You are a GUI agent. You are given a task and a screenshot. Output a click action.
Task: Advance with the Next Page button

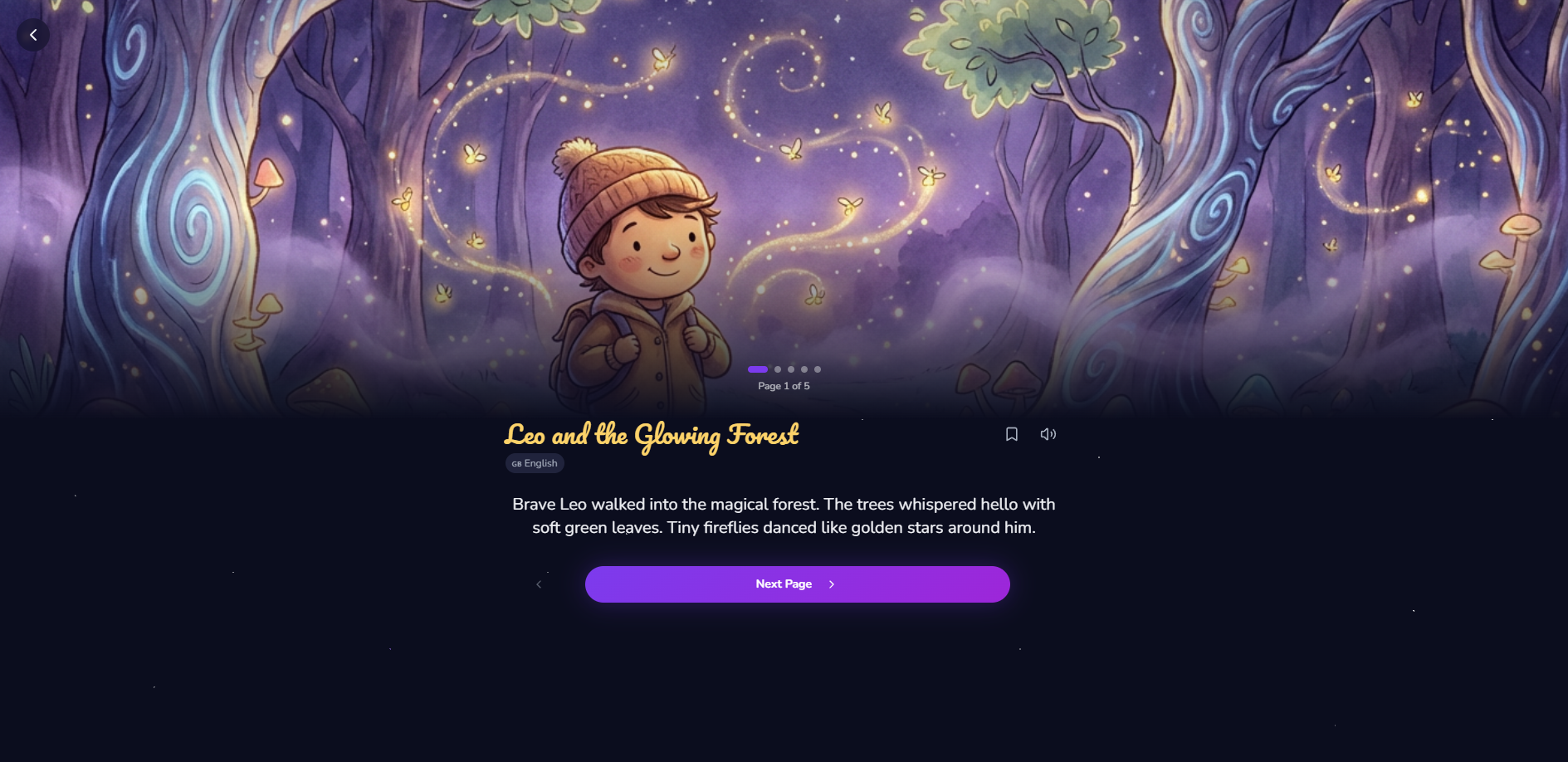click(798, 584)
